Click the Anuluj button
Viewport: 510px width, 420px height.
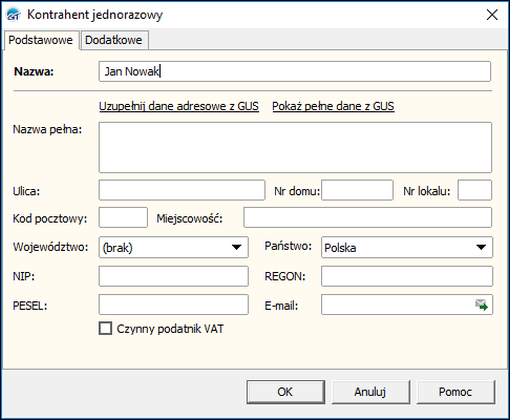click(x=370, y=392)
